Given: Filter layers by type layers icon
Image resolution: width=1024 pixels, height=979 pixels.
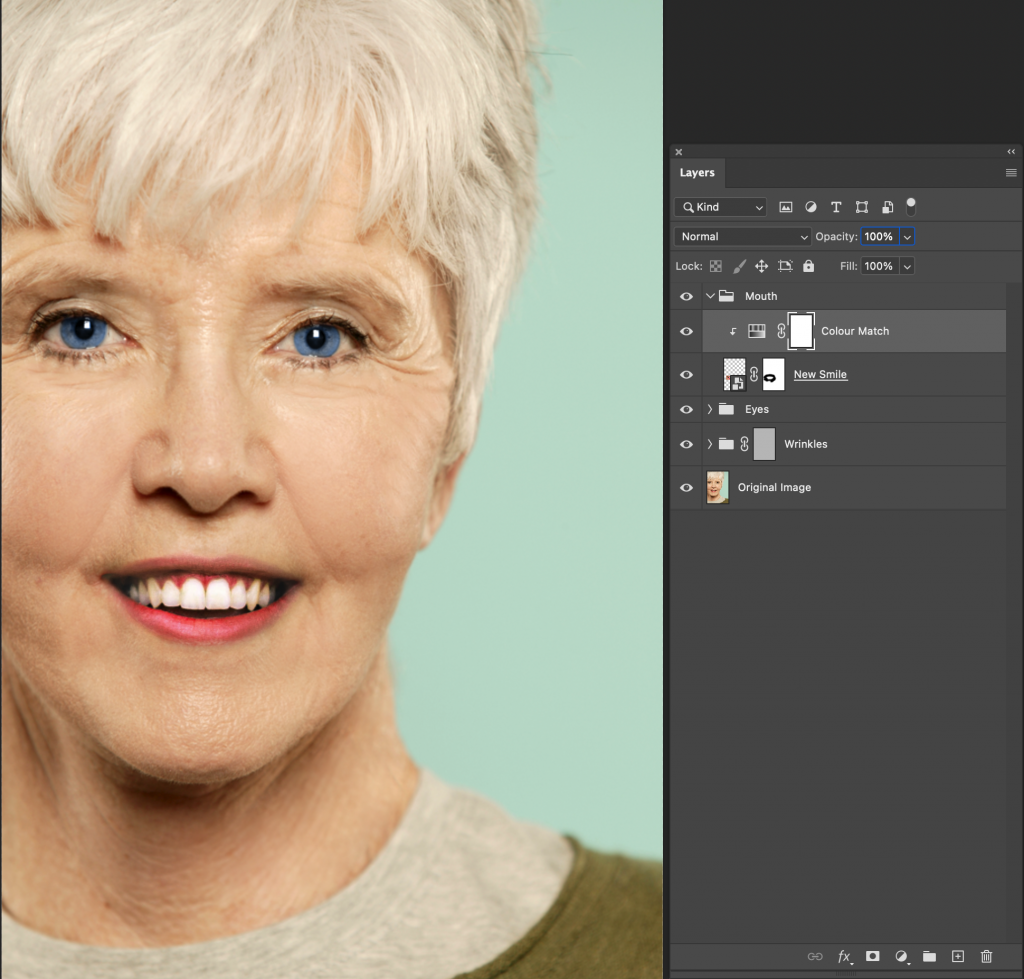Looking at the screenshot, I should [836, 207].
